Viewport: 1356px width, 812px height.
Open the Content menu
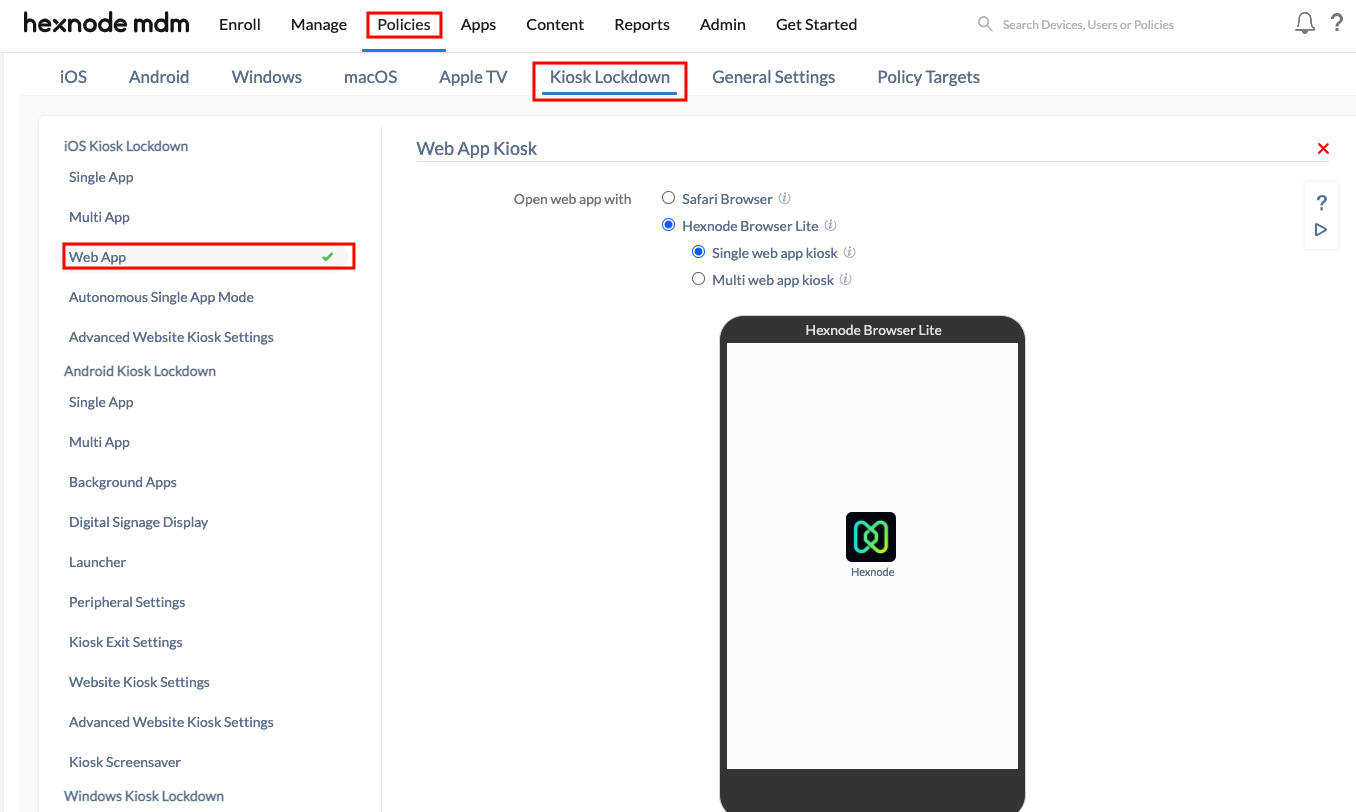click(555, 24)
